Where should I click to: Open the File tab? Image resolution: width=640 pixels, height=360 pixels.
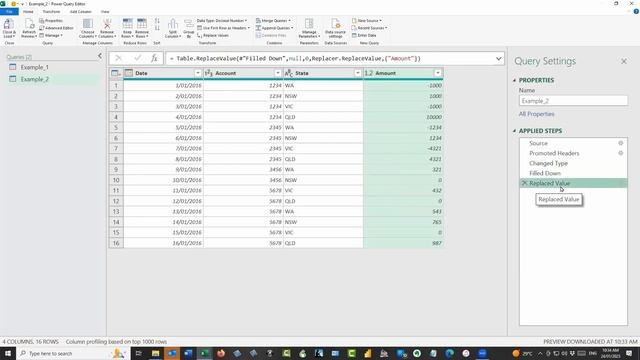point(9,11)
